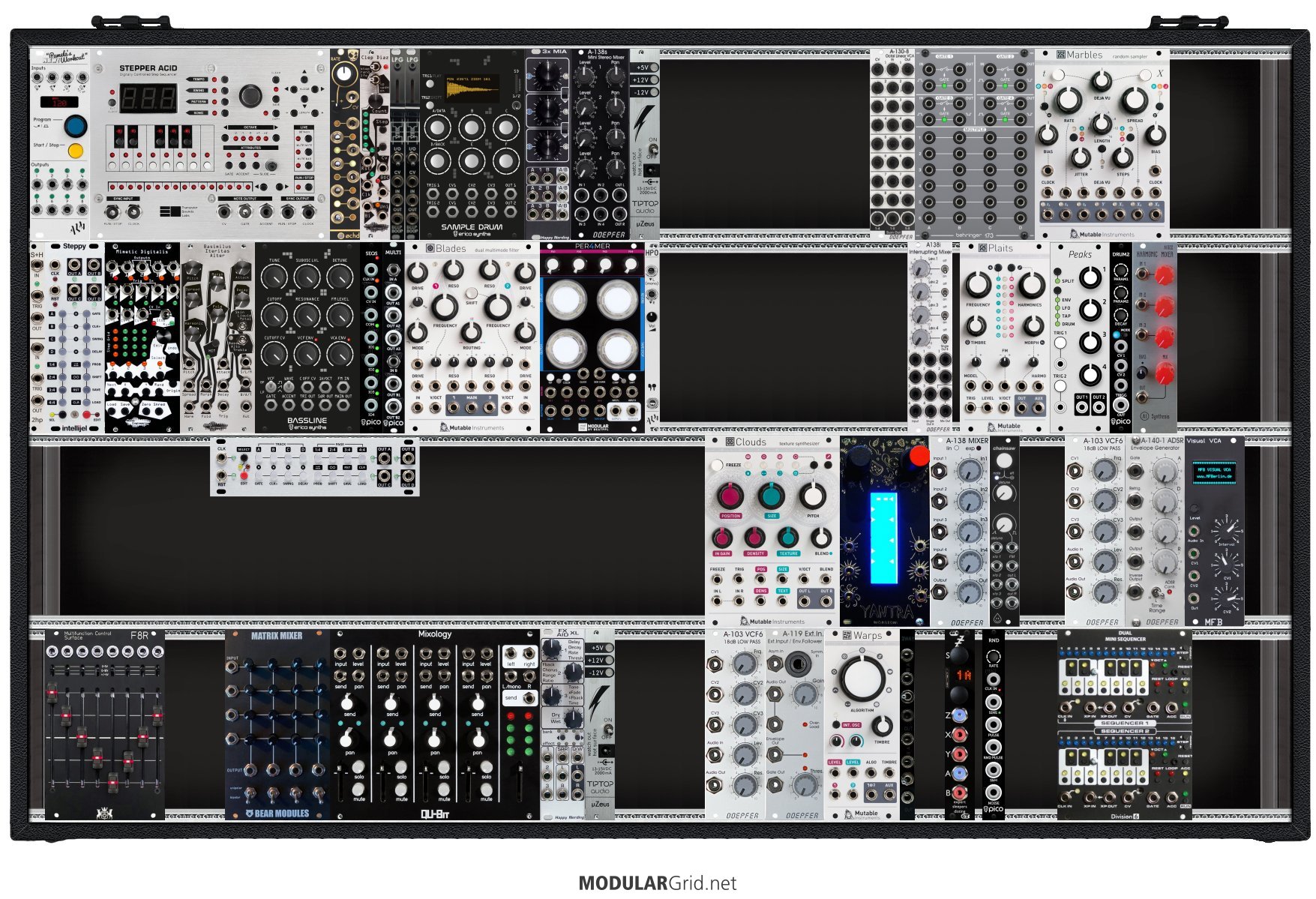Adjust Level 1 knob on A-138s Mini Stereo Mixer
This screenshot has width=1316, height=899.
point(585,76)
